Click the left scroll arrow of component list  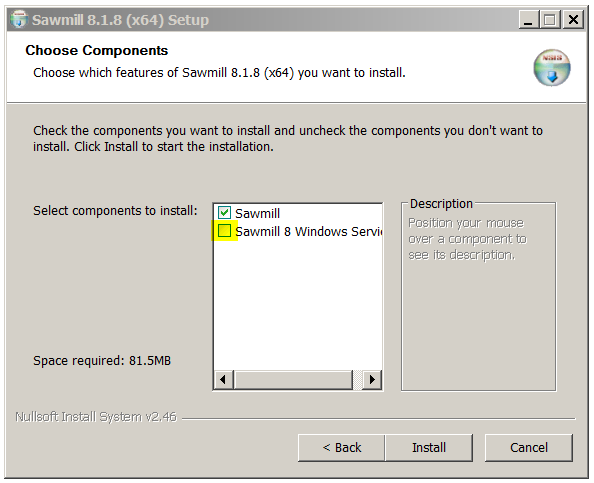(x=224, y=379)
